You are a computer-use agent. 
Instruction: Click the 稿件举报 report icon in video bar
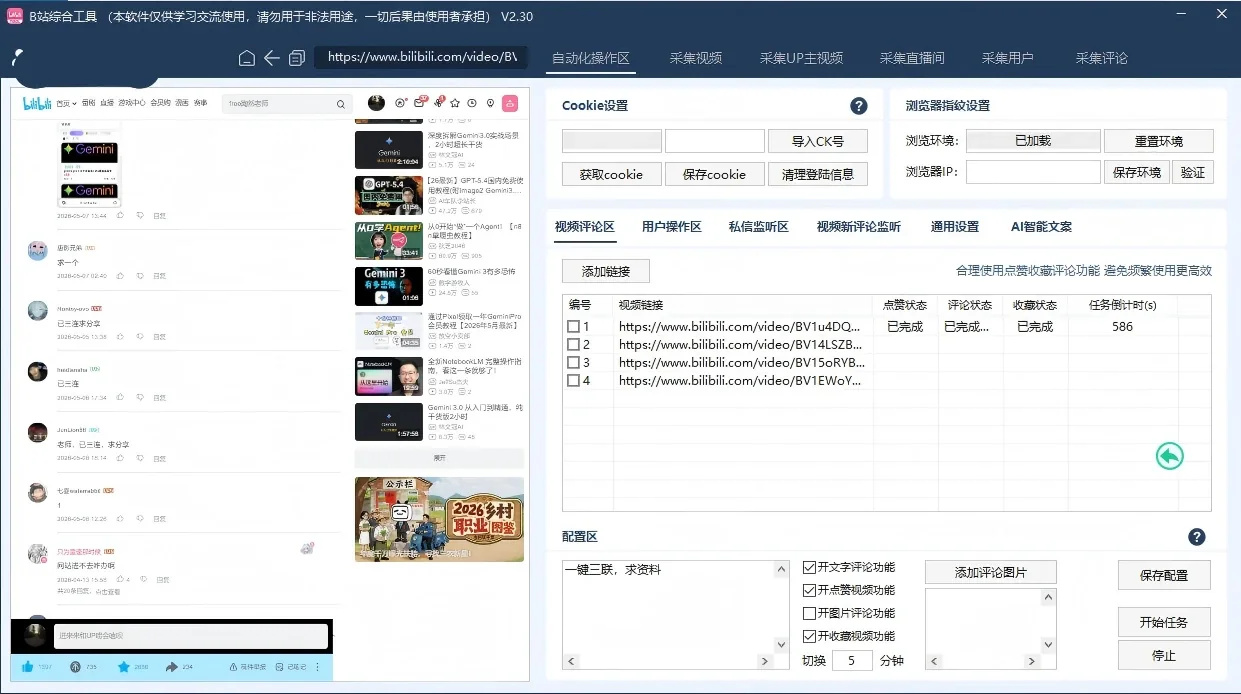tap(233, 667)
